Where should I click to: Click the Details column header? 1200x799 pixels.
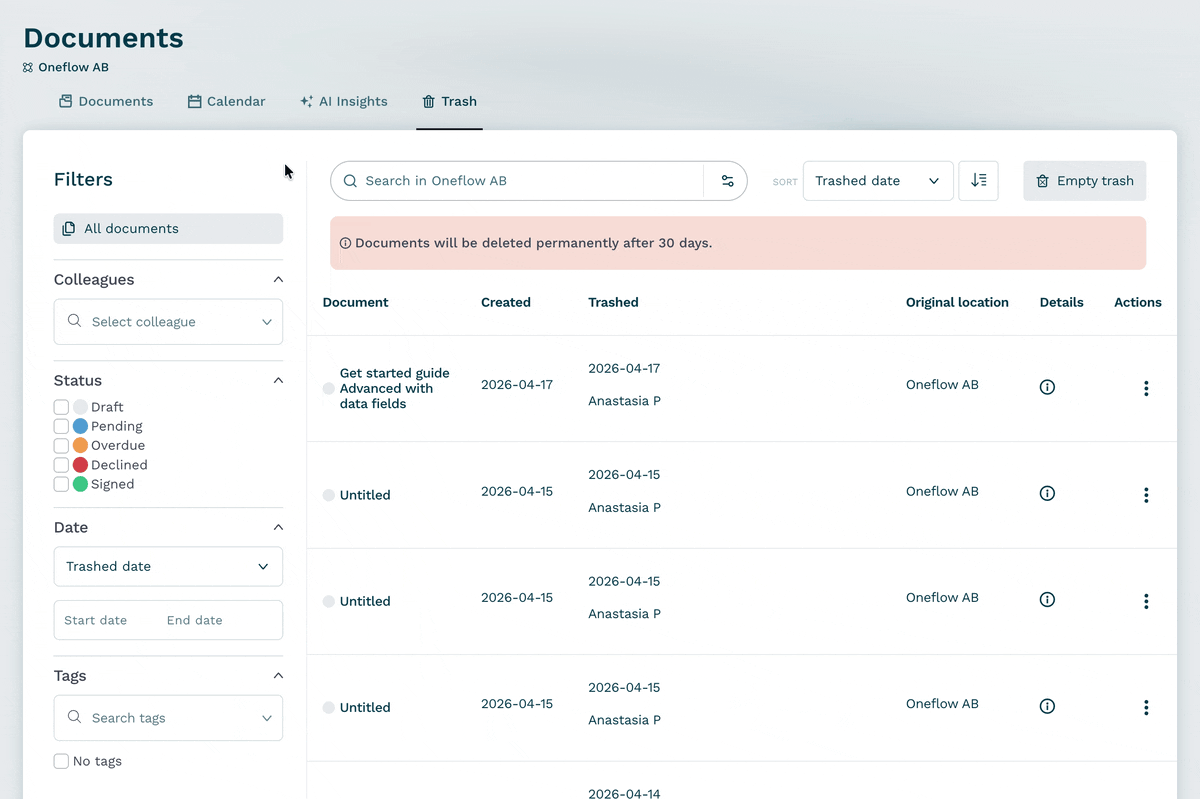pos(1061,302)
